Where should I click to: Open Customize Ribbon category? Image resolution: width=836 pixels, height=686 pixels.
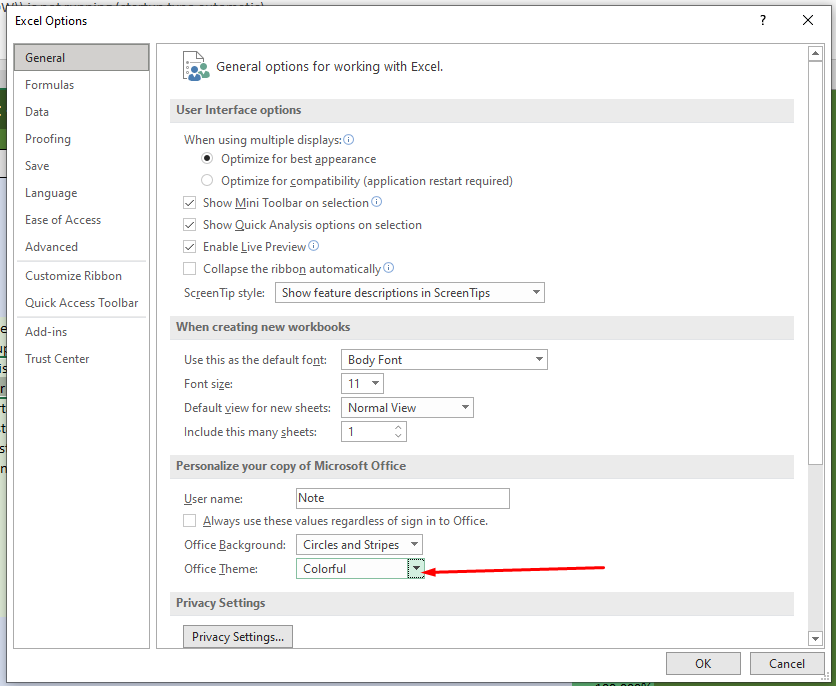pos(82,276)
